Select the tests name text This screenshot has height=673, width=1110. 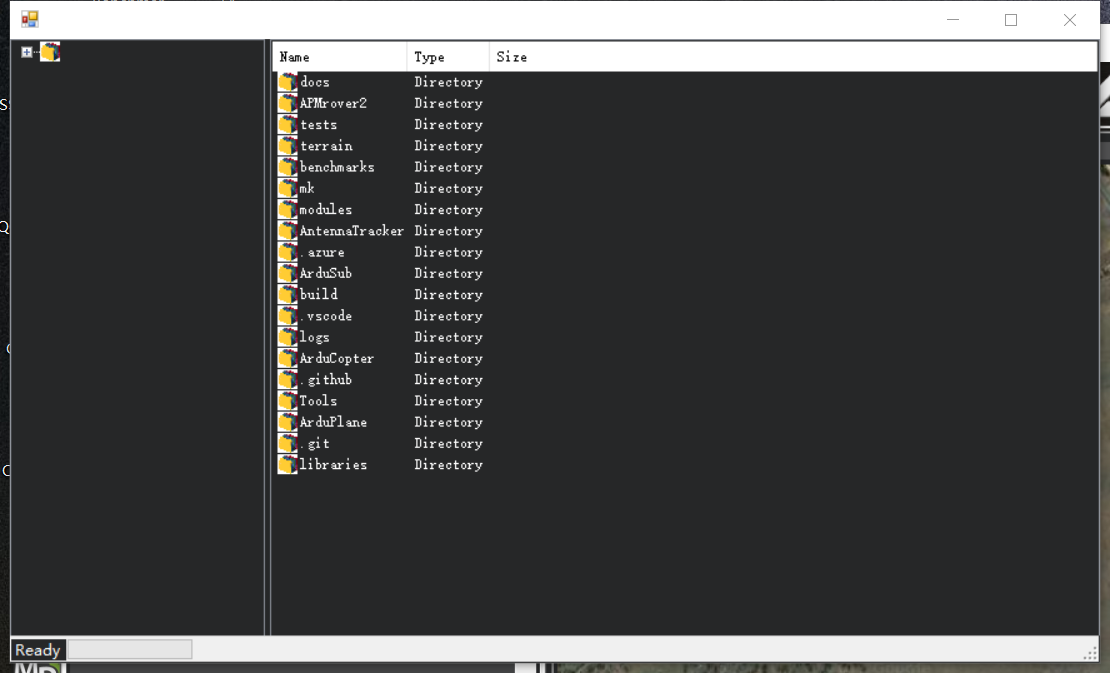[x=319, y=125]
